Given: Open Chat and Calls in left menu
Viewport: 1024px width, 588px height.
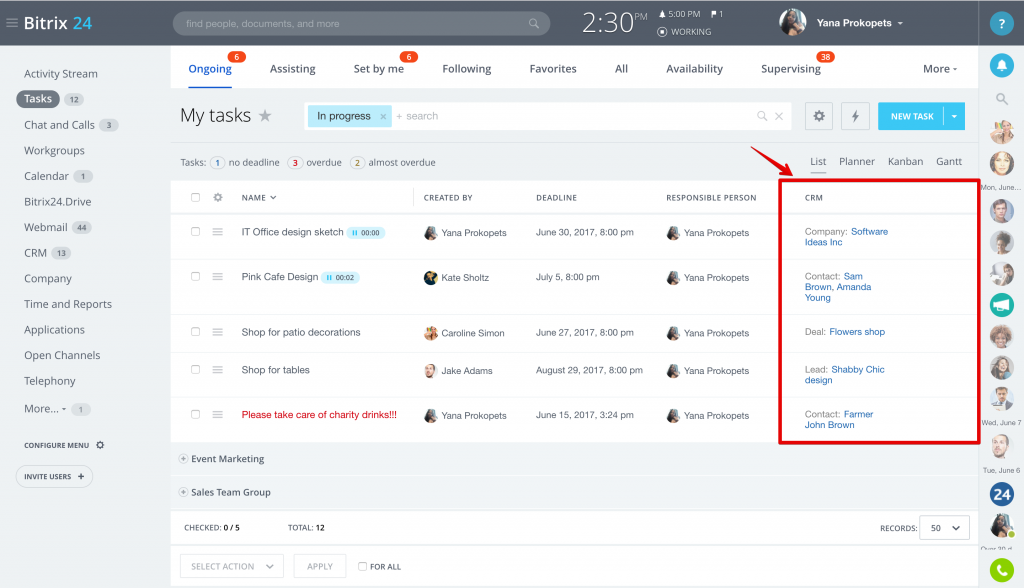Looking at the screenshot, I should (59, 125).
